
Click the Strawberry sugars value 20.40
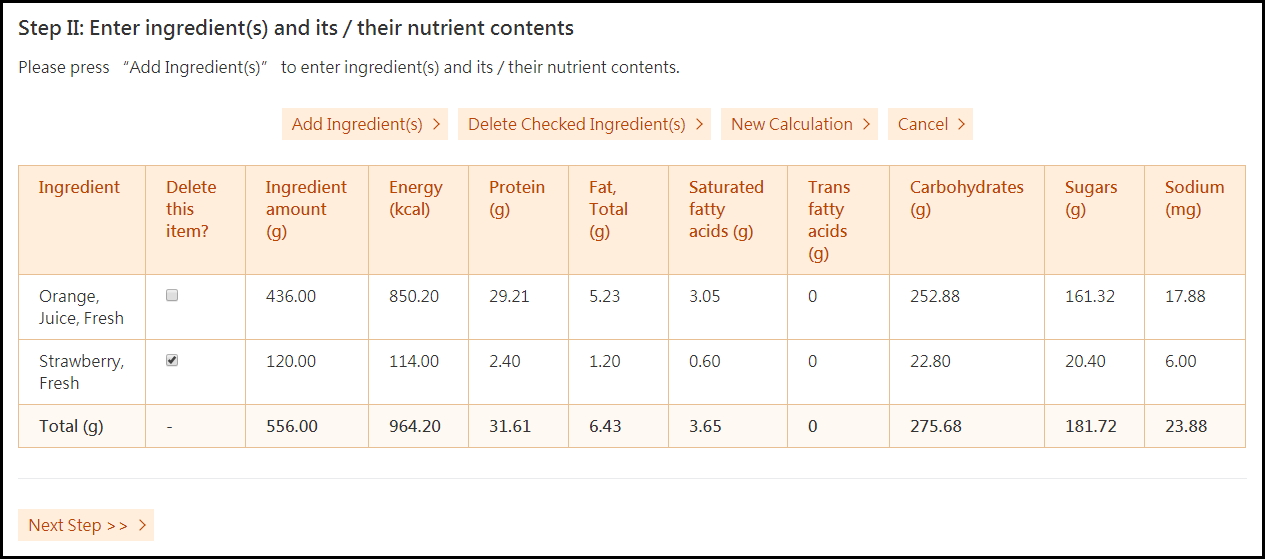1085,361
